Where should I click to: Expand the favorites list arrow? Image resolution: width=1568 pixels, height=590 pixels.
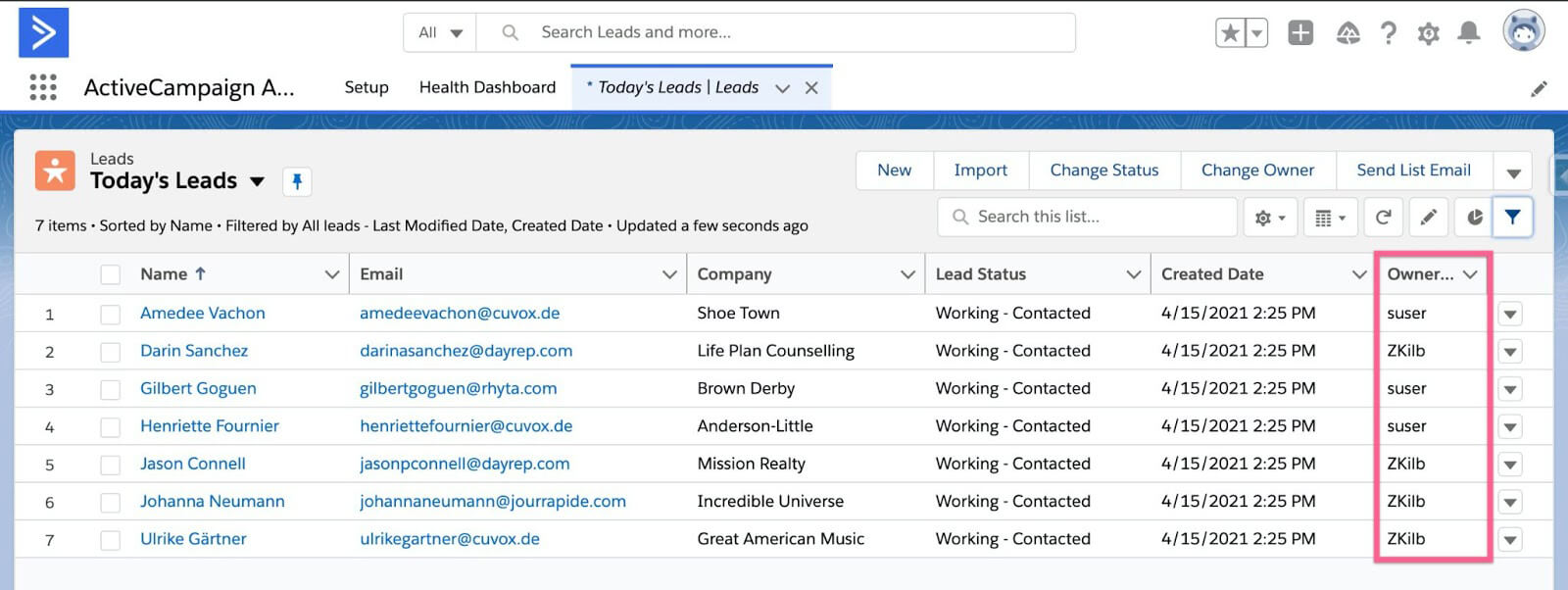tap(1256, 32)
